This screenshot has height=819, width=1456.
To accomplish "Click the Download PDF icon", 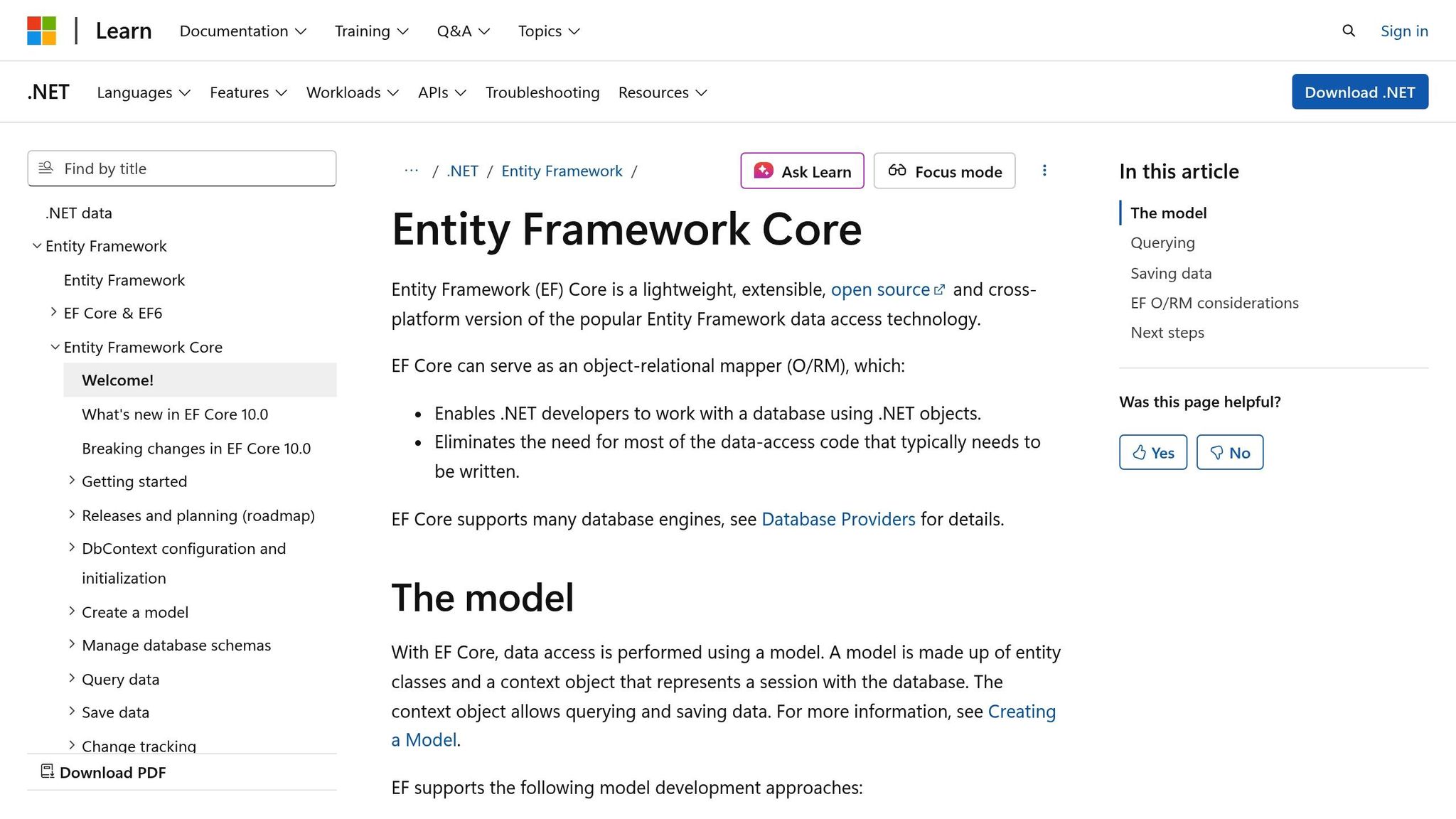I will (x=47, y=771).
